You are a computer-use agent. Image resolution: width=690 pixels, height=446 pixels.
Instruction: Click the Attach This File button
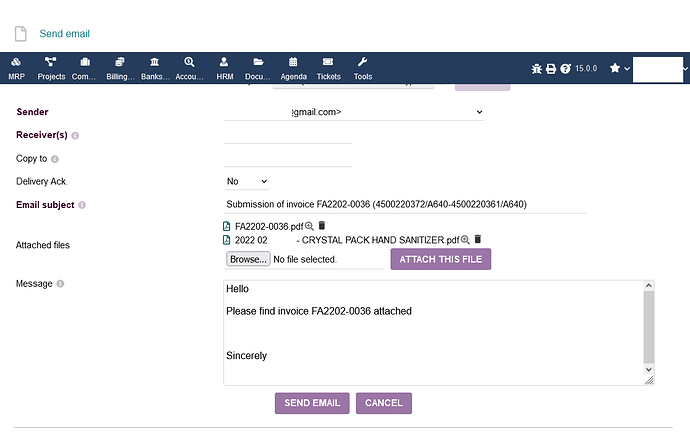440,260
